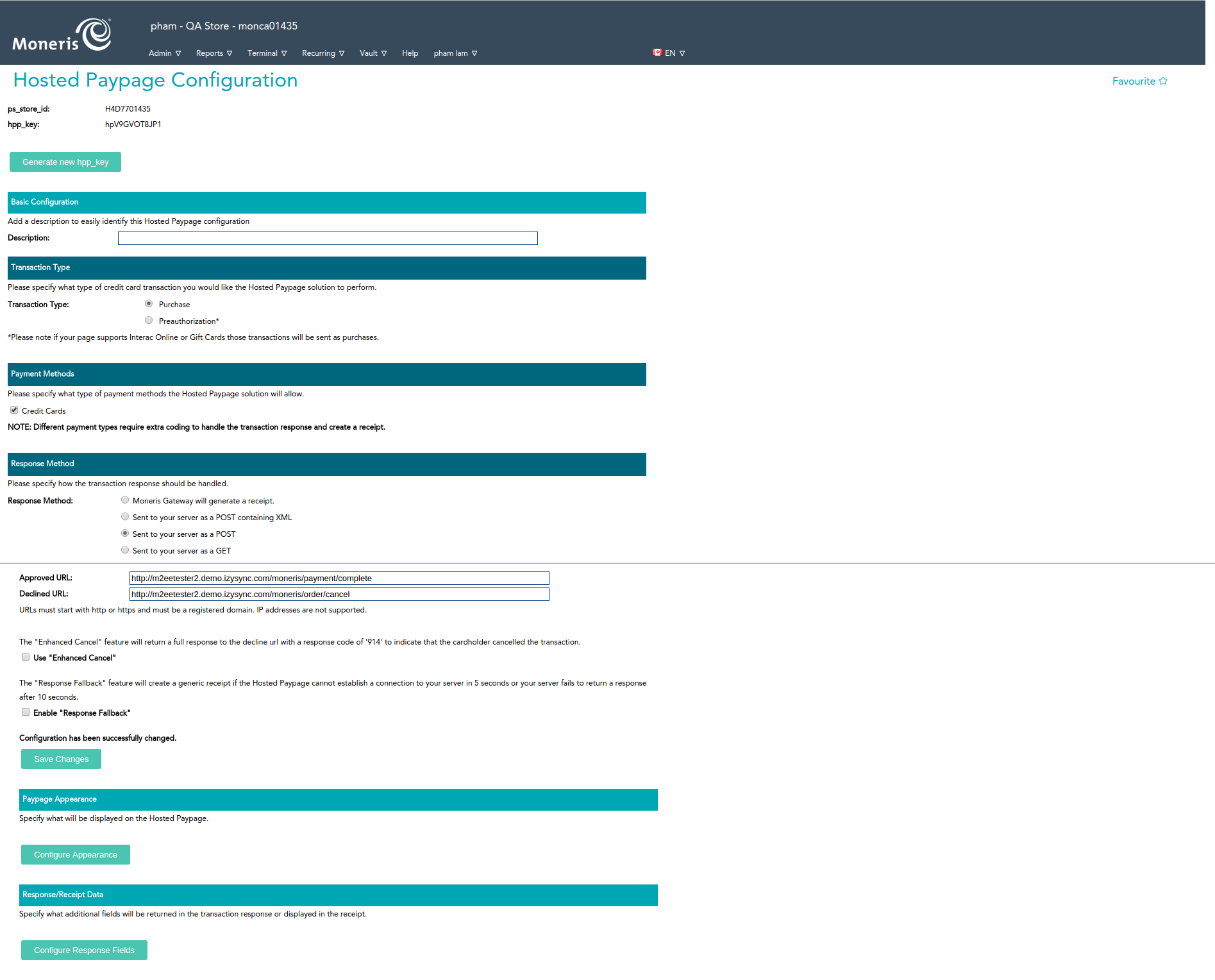This screenshot has width=1215, height=980.
Task: Click the Moneris logo
Action: pos(62,35)
